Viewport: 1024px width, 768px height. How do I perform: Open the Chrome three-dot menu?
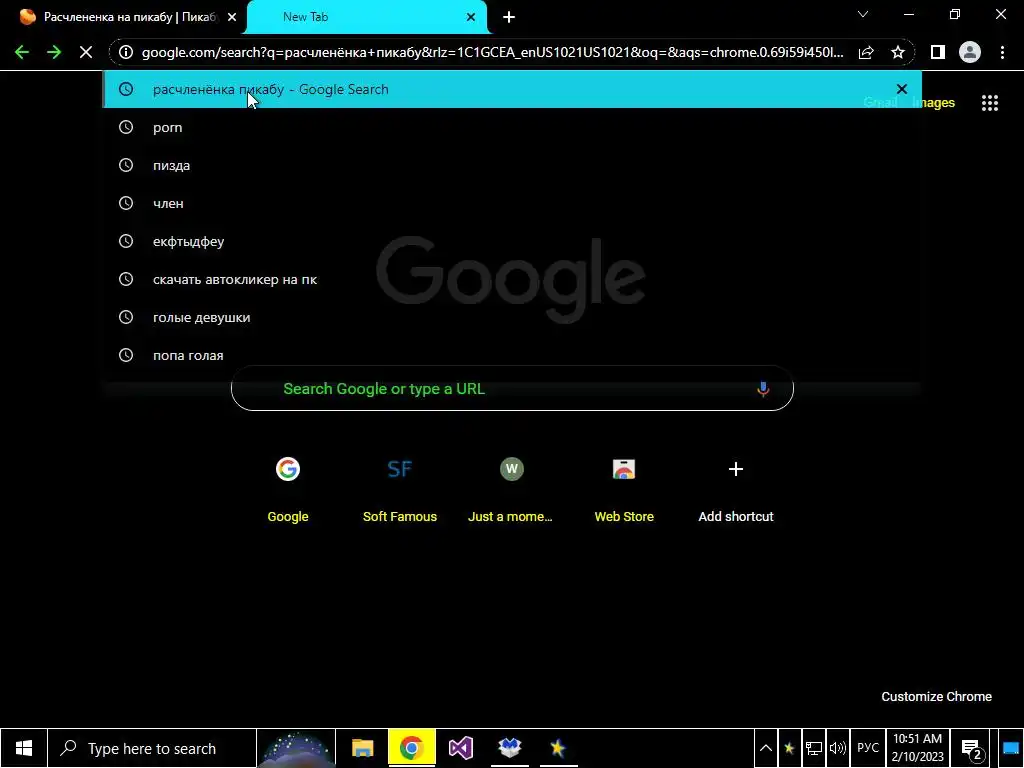coord(1002,52)
